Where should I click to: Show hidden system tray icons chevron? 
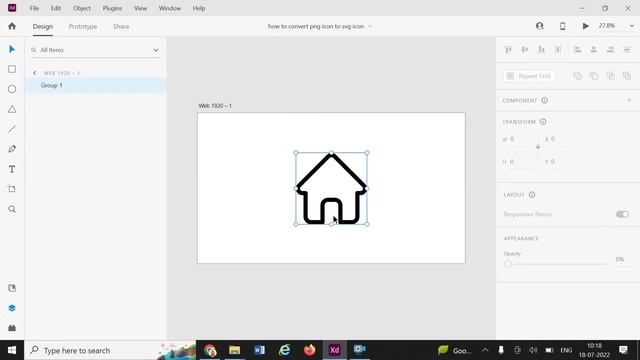485,350
